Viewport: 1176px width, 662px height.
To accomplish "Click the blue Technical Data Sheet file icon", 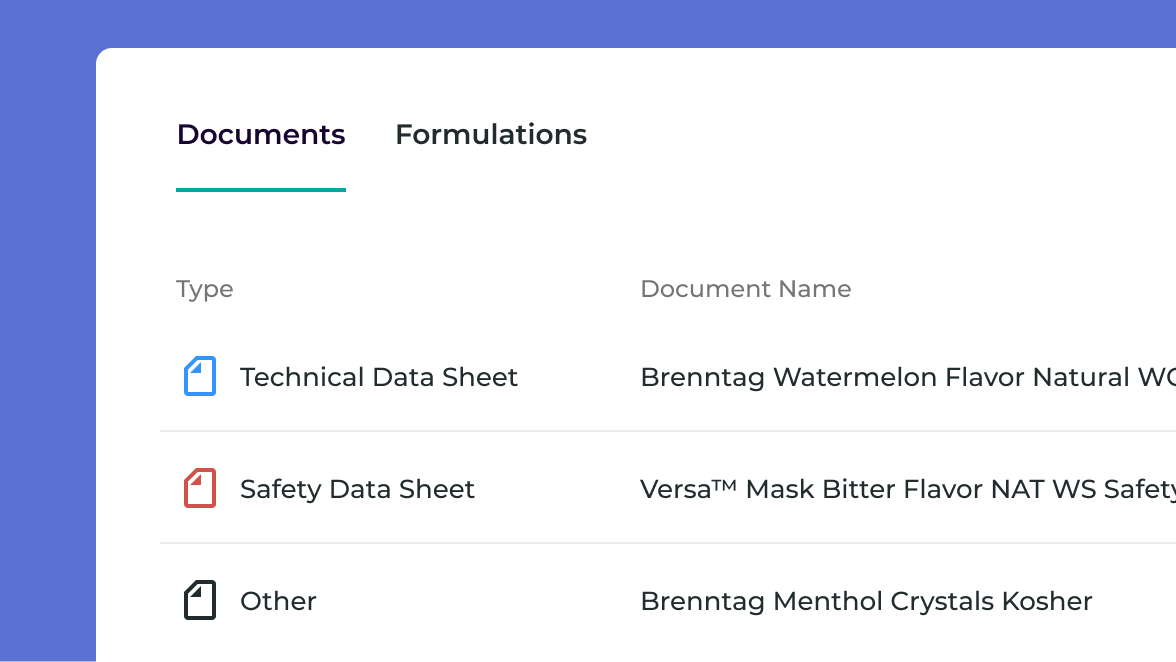I will tap(200, 377).
